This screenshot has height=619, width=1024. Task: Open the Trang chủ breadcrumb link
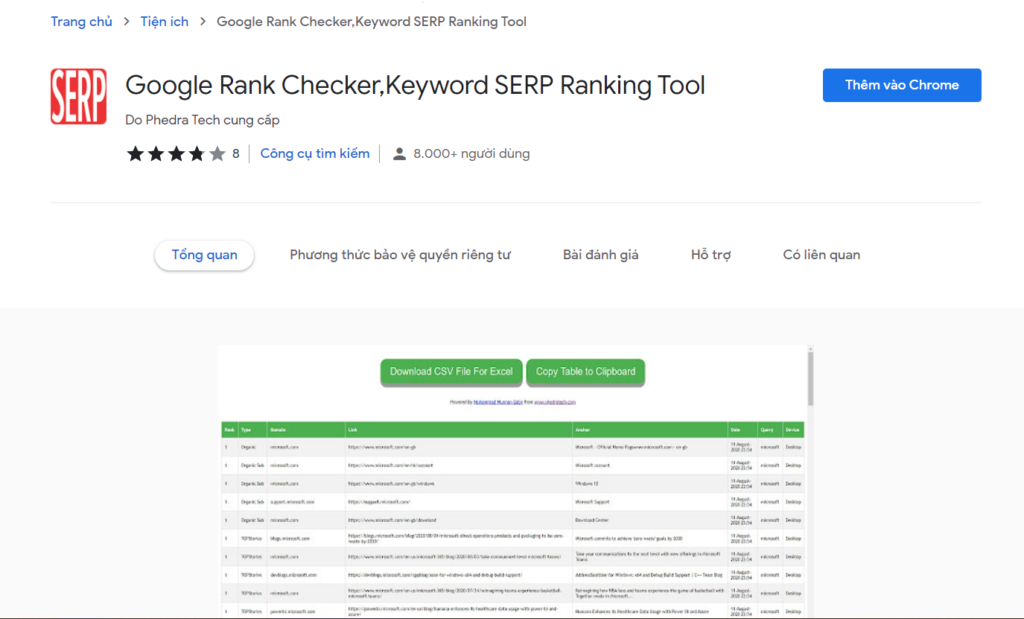[81, 21]
